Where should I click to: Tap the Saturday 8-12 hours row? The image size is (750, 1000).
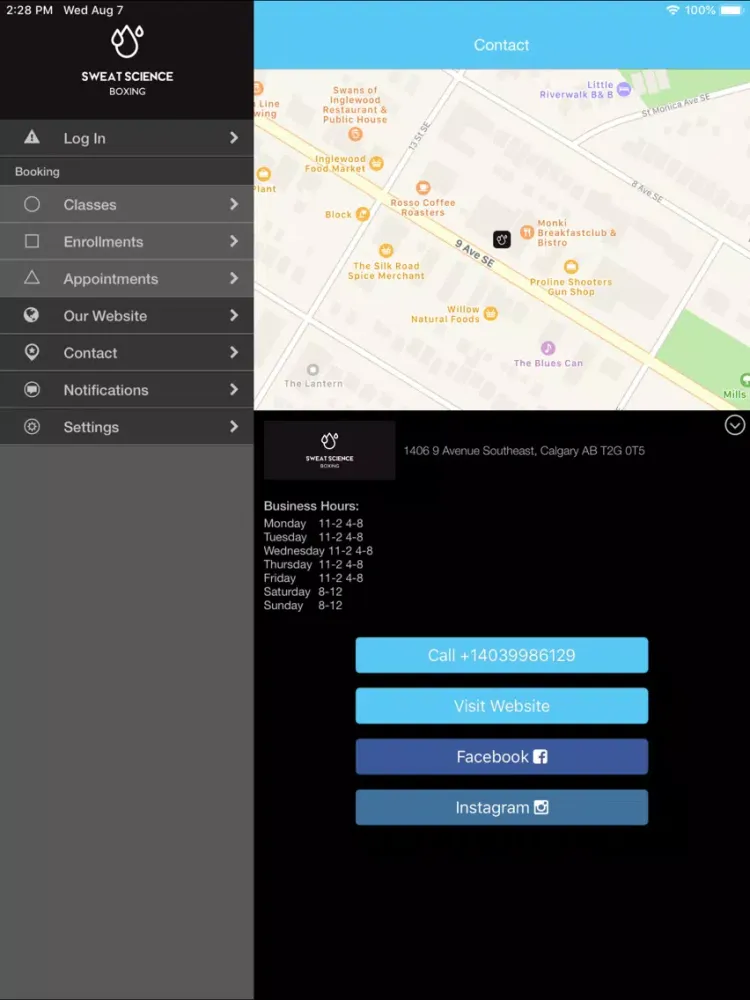(303, 592)
